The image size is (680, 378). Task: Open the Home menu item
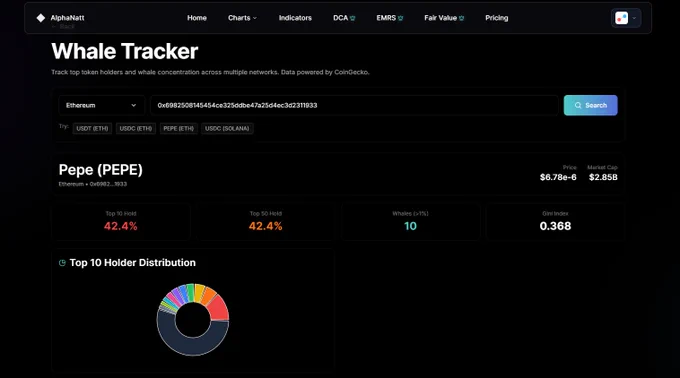pyautogui.click(x=197, y=18)
